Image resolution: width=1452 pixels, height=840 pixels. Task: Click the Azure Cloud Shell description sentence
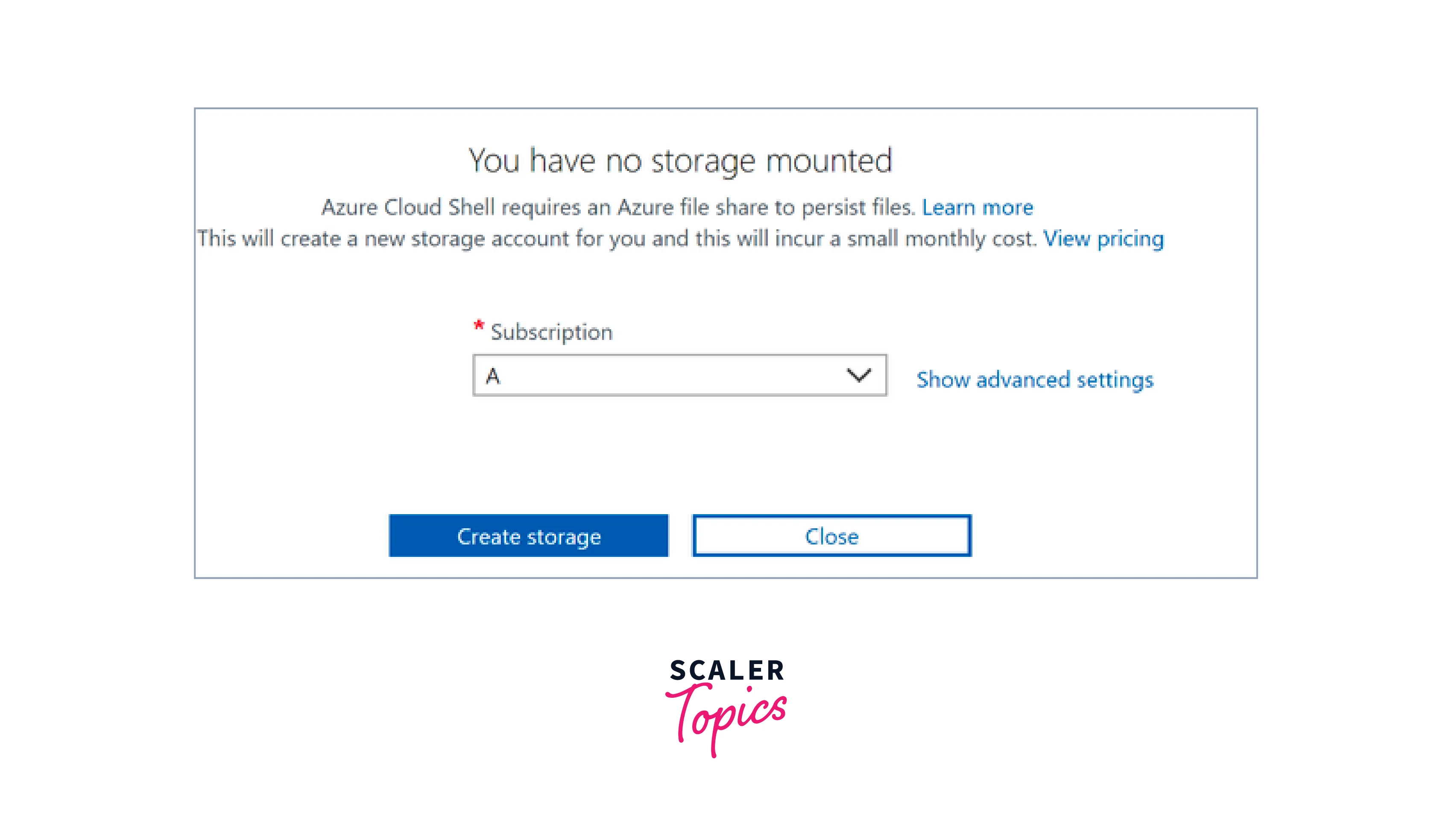pos(618,208)
